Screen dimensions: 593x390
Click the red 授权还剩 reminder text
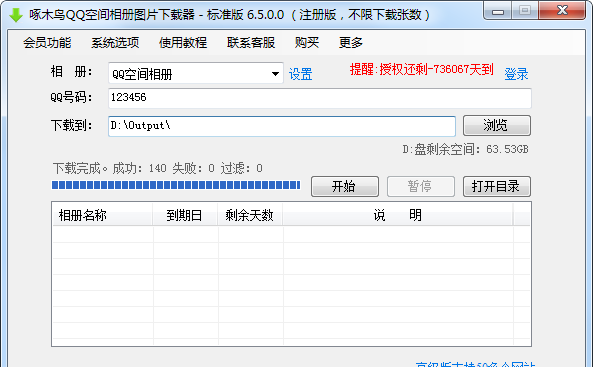point(422,69)
